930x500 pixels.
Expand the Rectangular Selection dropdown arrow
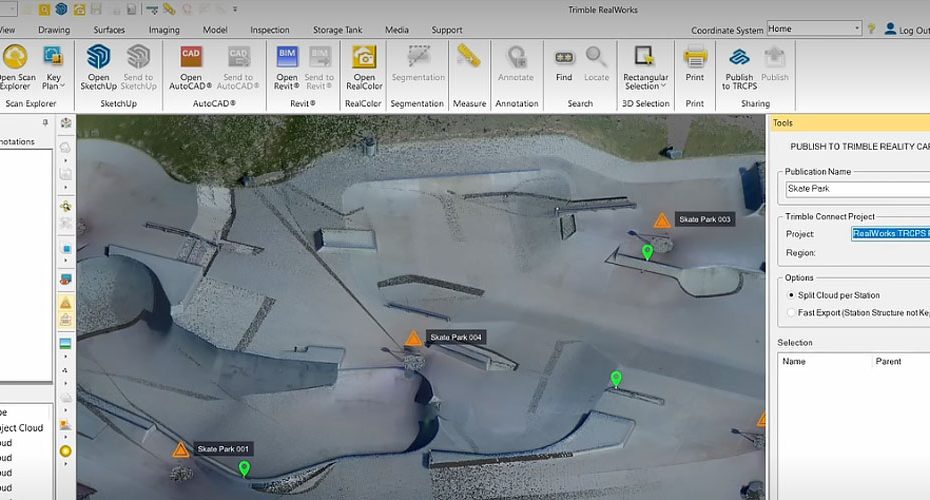tap(663, 86)
